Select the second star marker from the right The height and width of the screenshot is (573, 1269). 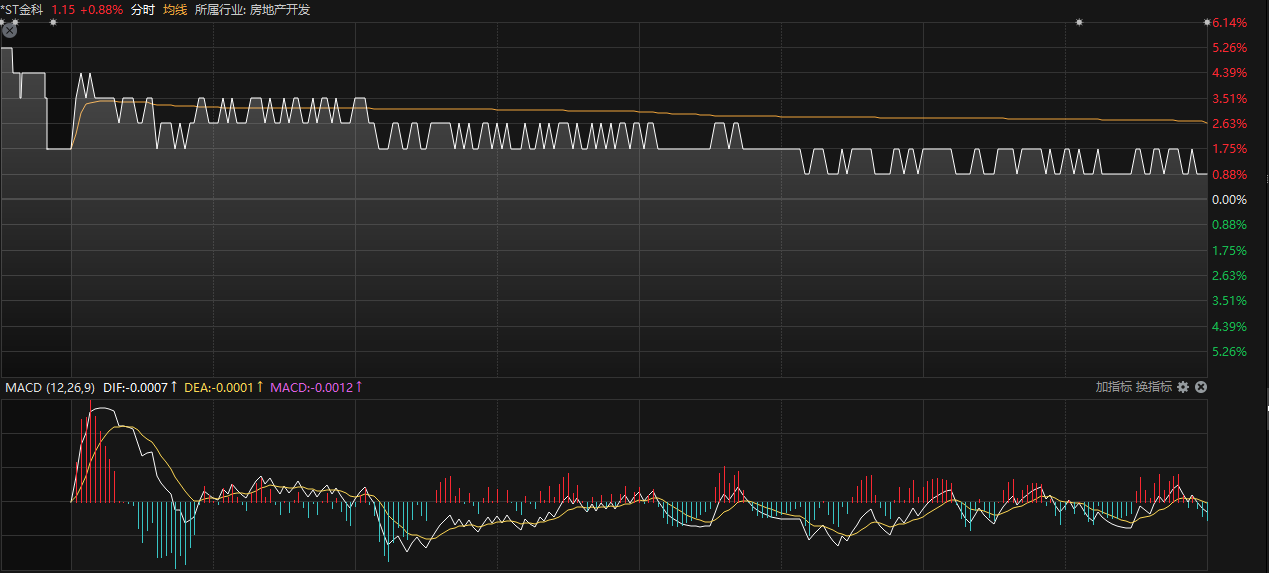tap(1079, 22)
